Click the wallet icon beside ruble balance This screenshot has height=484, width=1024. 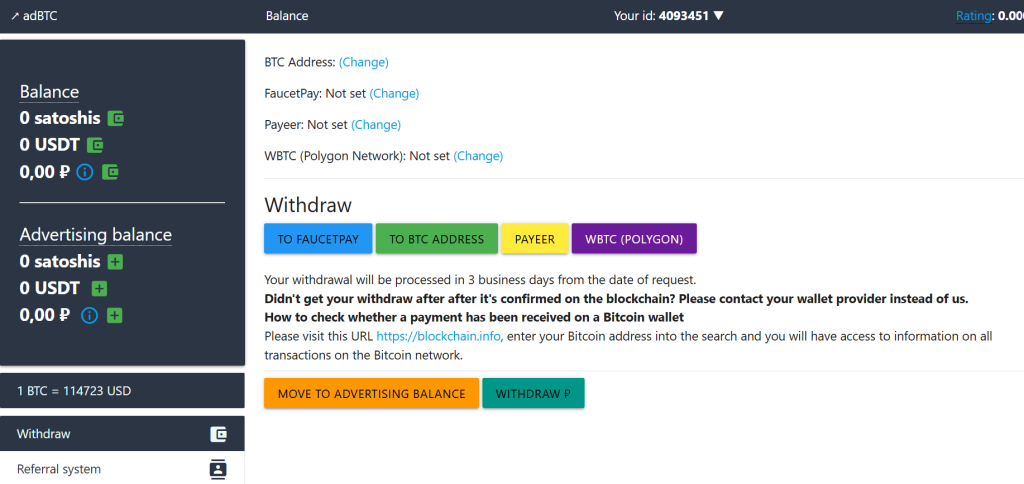coord(110,172)
